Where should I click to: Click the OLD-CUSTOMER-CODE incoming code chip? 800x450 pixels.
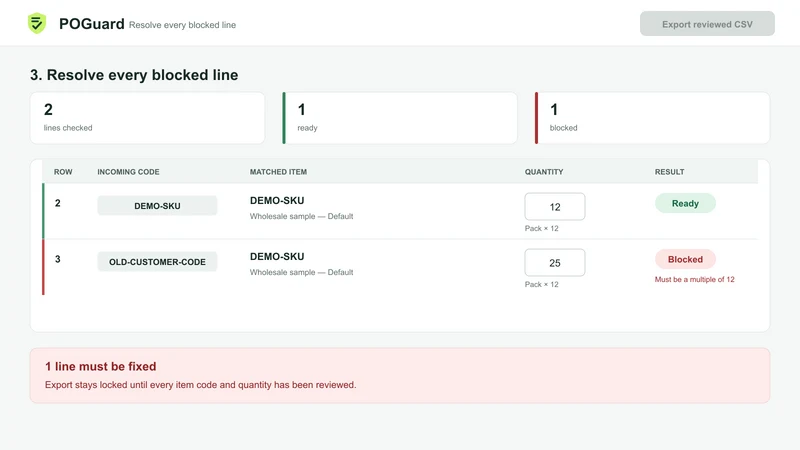coord(157,262)
